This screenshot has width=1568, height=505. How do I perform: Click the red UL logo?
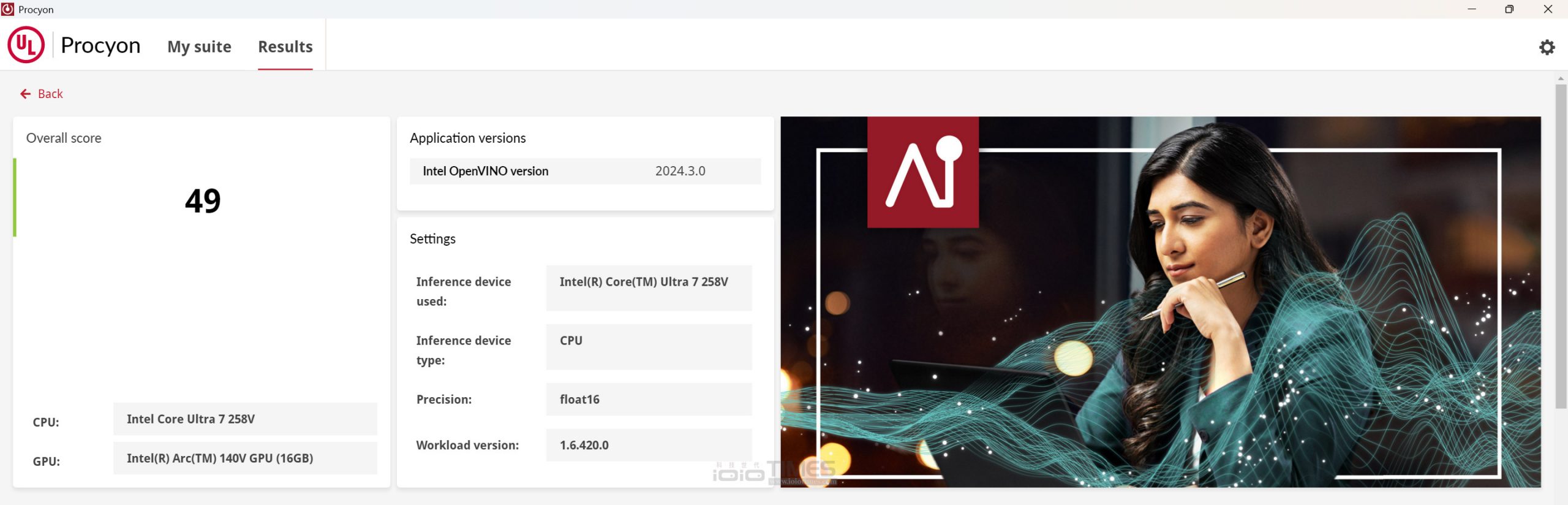pos(26,45)
